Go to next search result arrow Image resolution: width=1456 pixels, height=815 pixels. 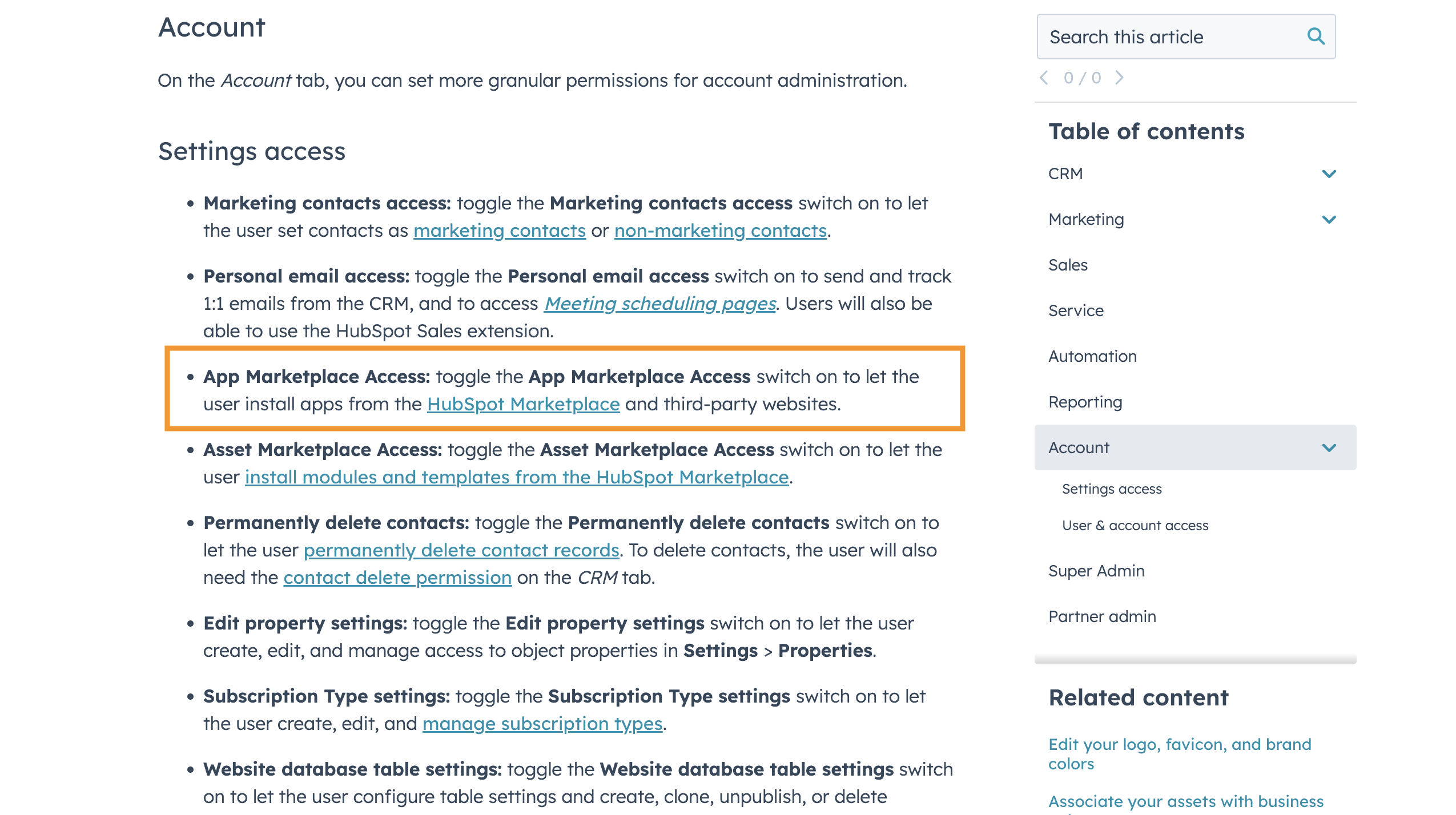tap(1119, 78)
